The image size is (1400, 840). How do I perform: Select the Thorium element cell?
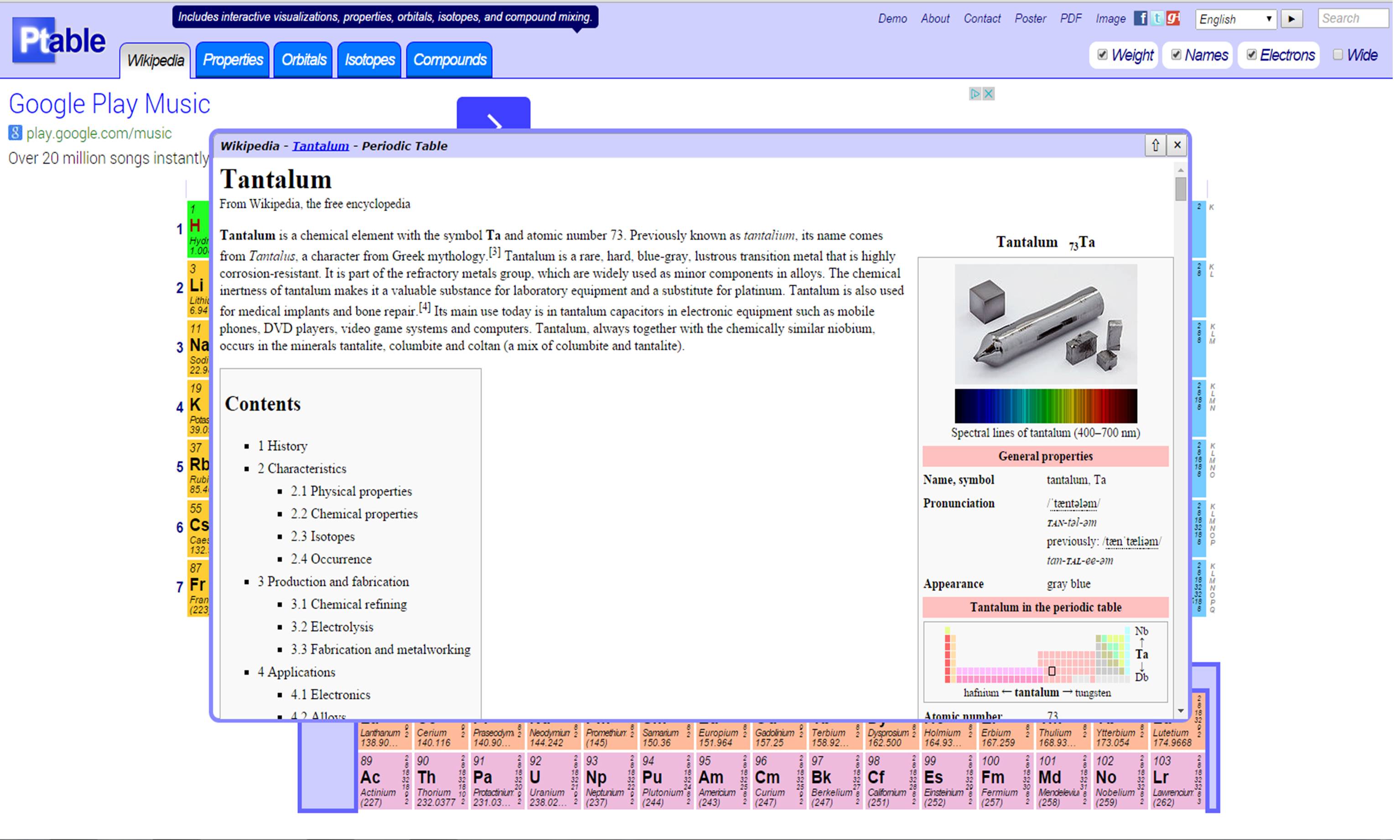click(441, 781)
